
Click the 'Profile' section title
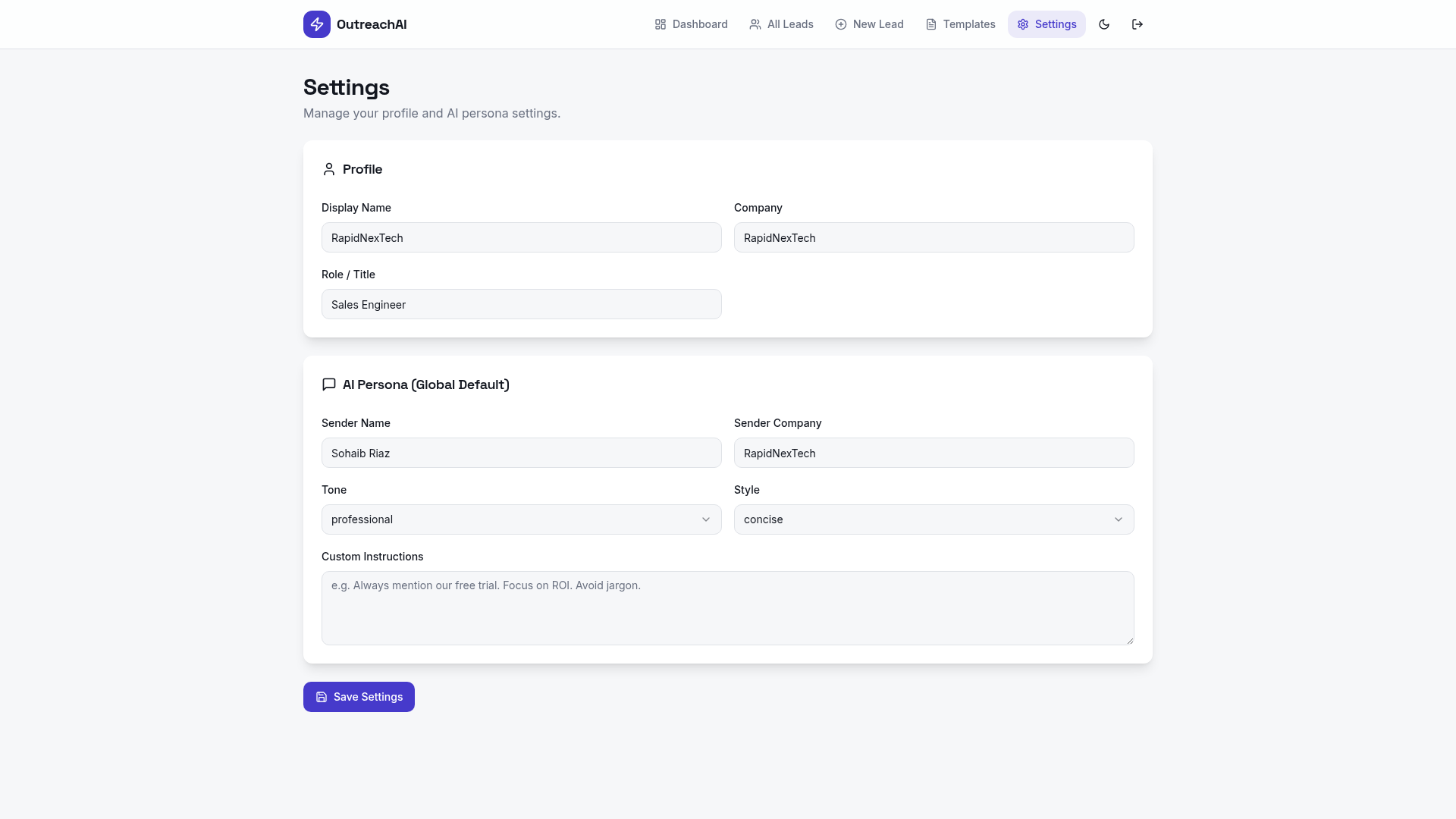pyautogui.click(x=362, y=169)
